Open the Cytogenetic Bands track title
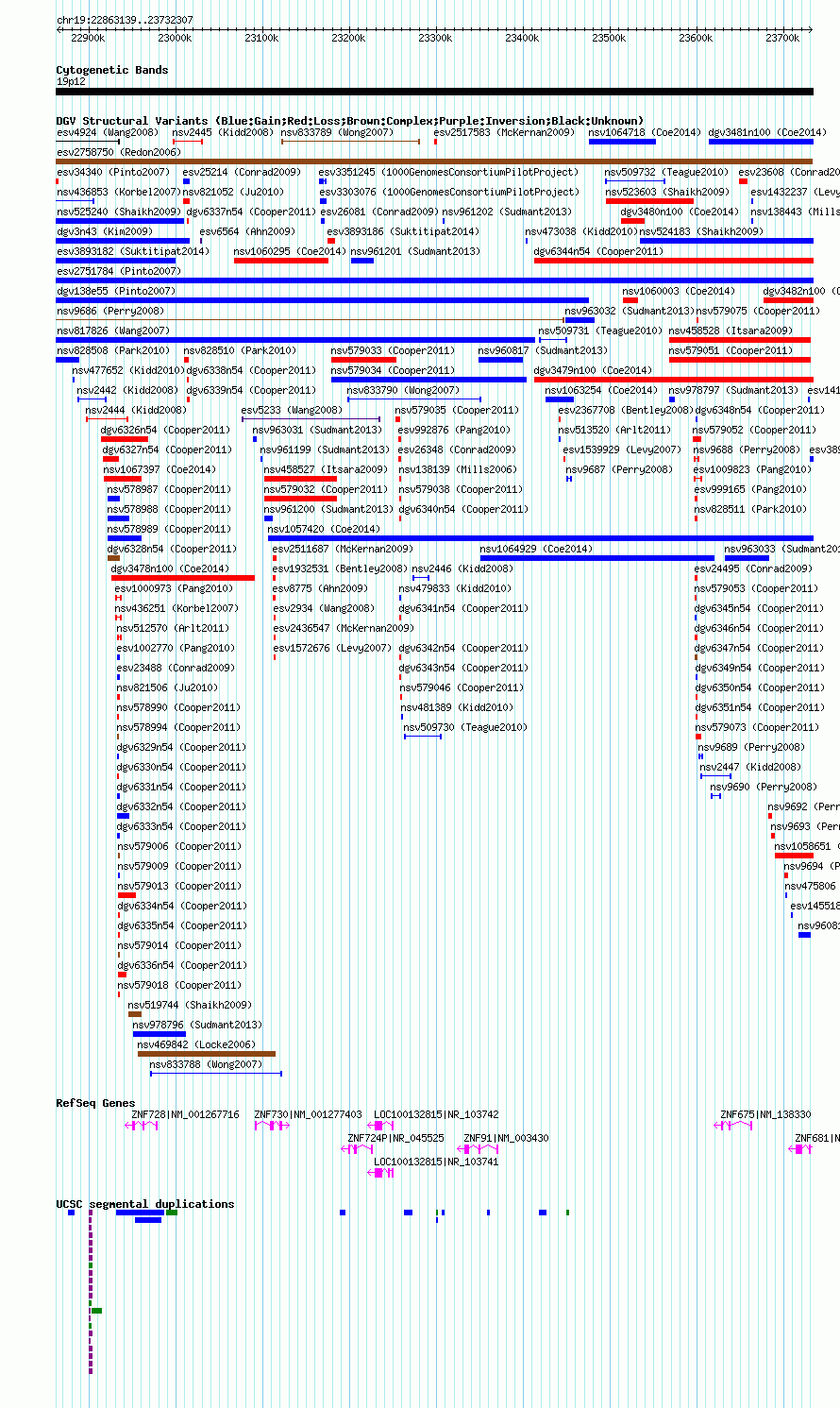Image resolution: width=840 pixels, height=1408 pixels. tap(112, 70)
